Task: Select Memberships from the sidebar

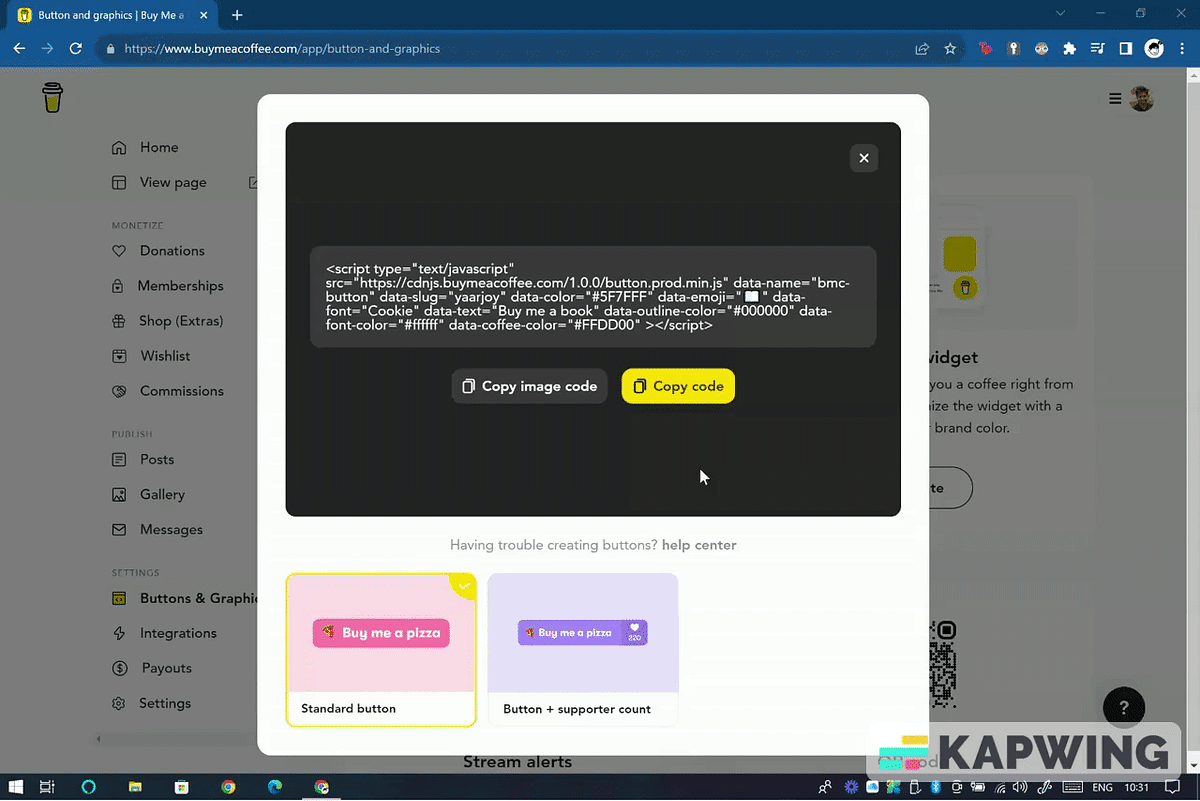Action: pyautogui.click(x=181, y=285)
